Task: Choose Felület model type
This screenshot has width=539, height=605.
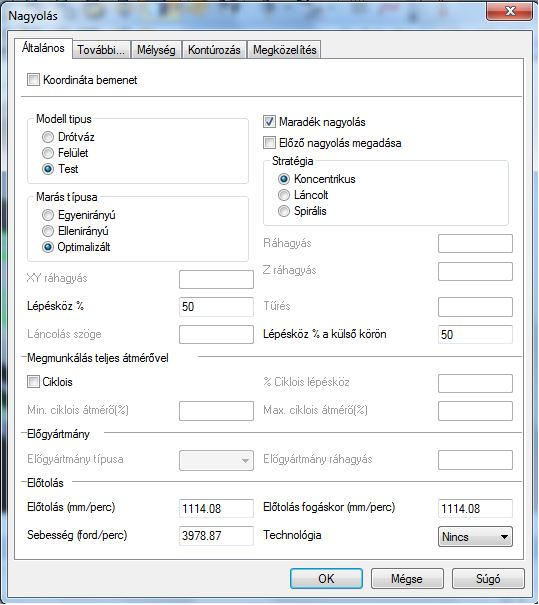Action: [48, 153]
